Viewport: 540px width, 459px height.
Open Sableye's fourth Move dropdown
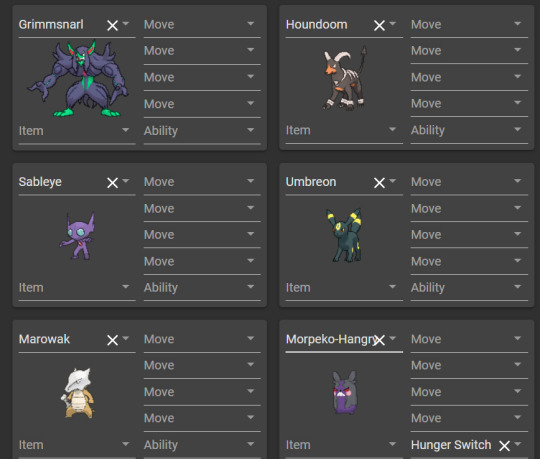click(202, 262)
